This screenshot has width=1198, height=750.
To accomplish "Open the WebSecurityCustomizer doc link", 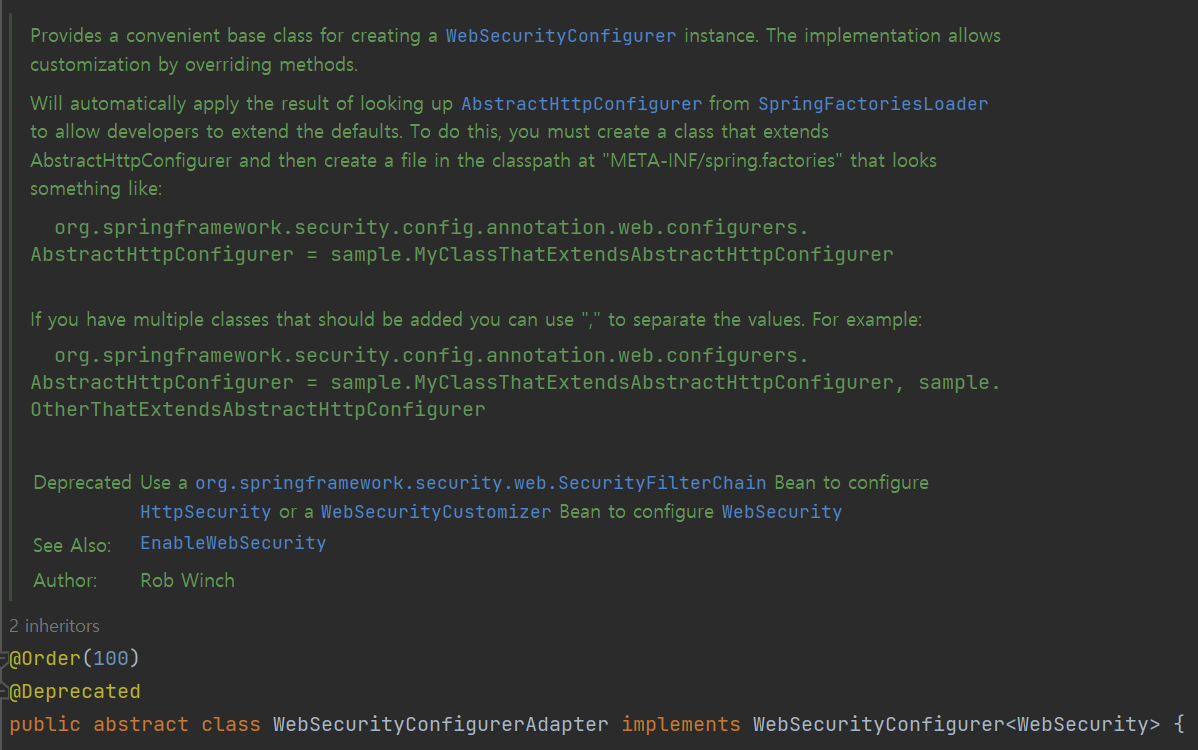I will [x=435, y=512].
